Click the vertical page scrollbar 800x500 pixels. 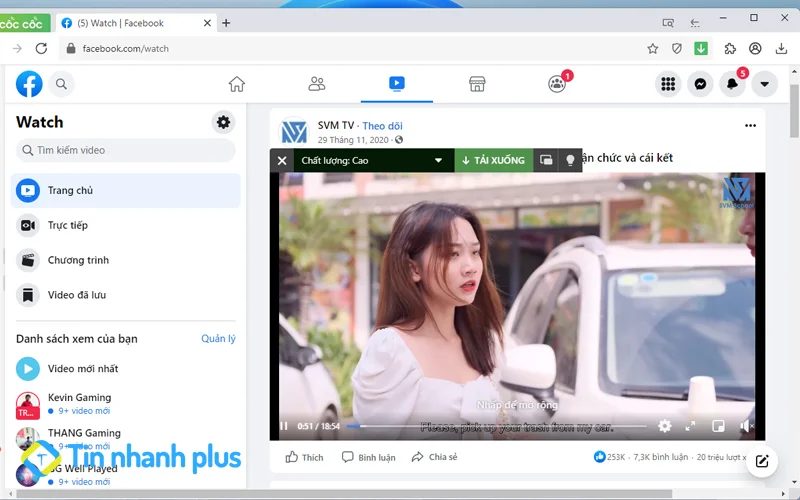point(794,111)
